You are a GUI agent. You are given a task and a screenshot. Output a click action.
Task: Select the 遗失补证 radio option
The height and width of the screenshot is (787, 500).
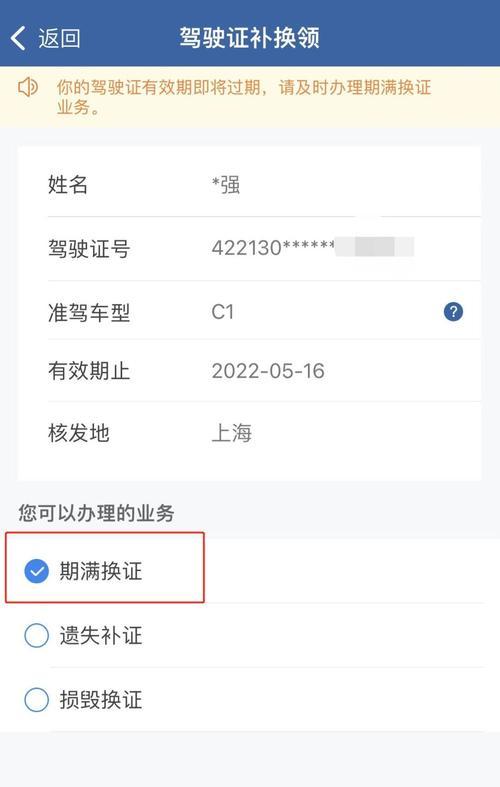pyautogui.click(x=37, y=635)
